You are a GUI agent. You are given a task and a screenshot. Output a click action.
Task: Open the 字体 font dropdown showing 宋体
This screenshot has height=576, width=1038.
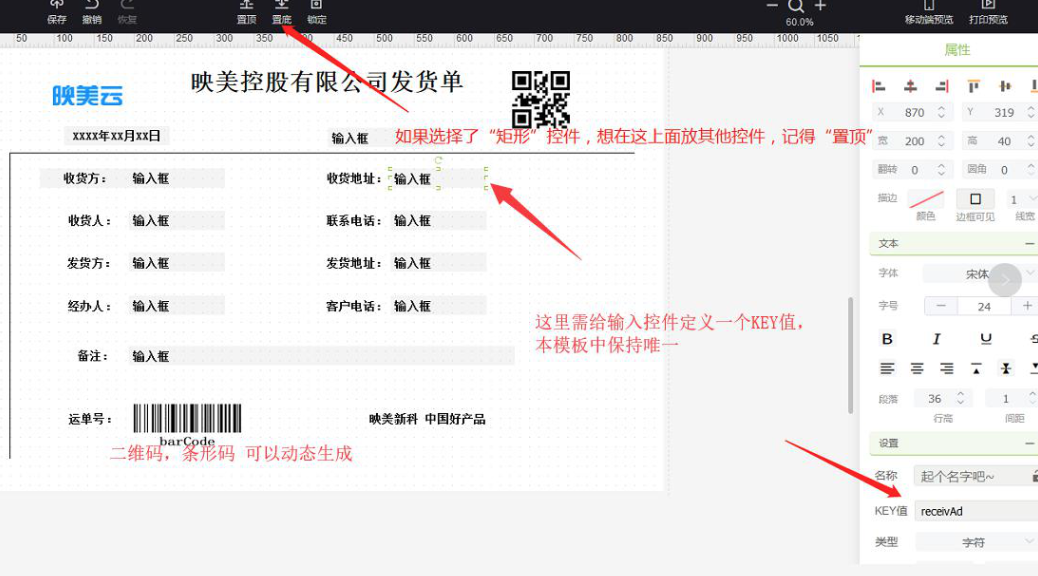coord(976,274)
